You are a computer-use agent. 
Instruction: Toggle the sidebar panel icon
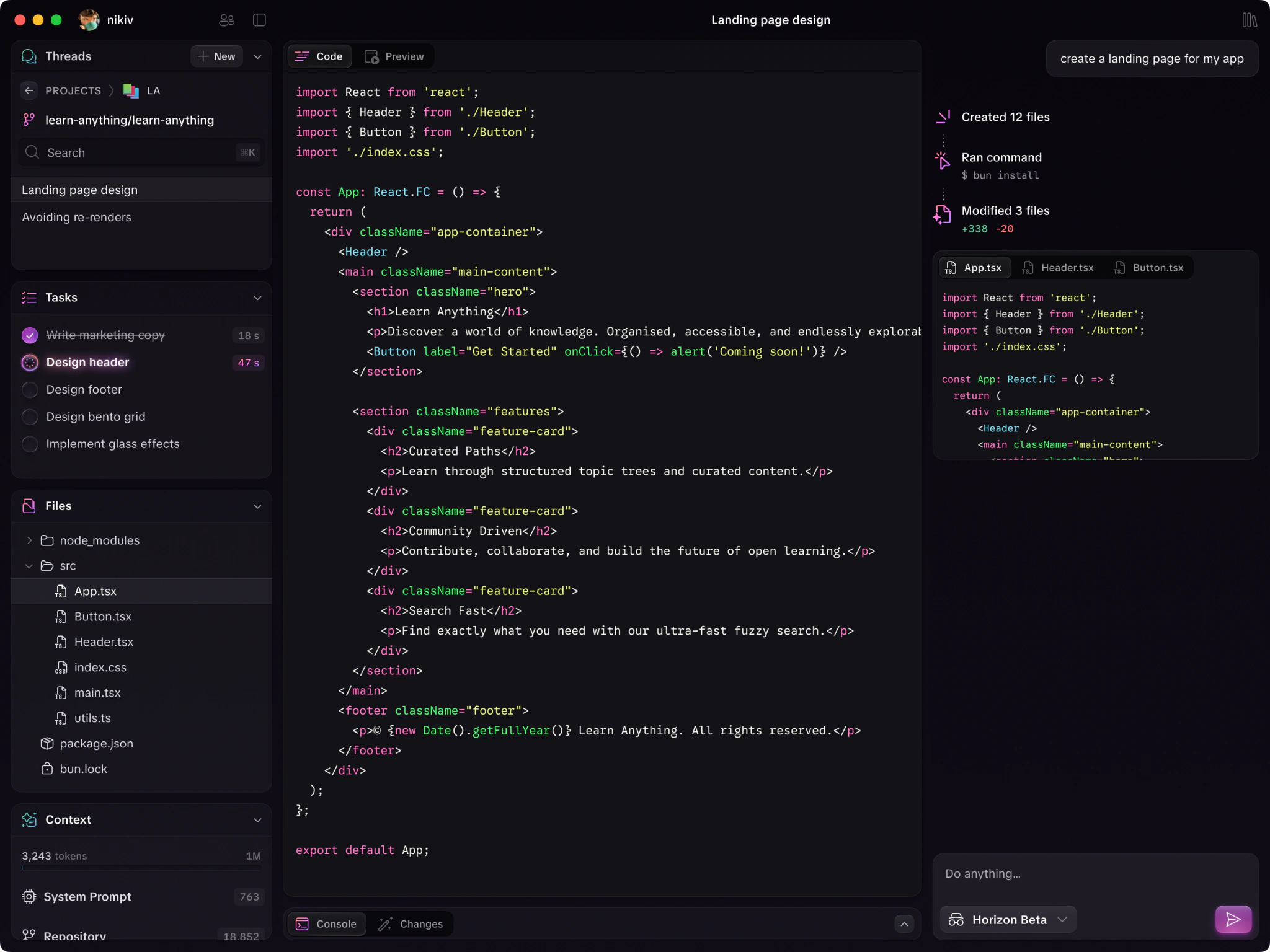click(259, 20)
